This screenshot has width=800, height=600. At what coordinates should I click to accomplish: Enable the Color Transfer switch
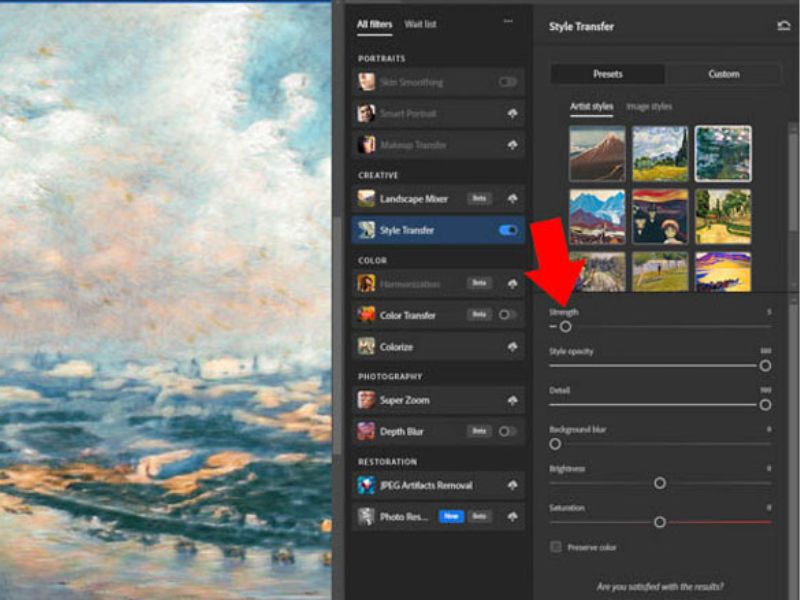click(x=507, y=315)
